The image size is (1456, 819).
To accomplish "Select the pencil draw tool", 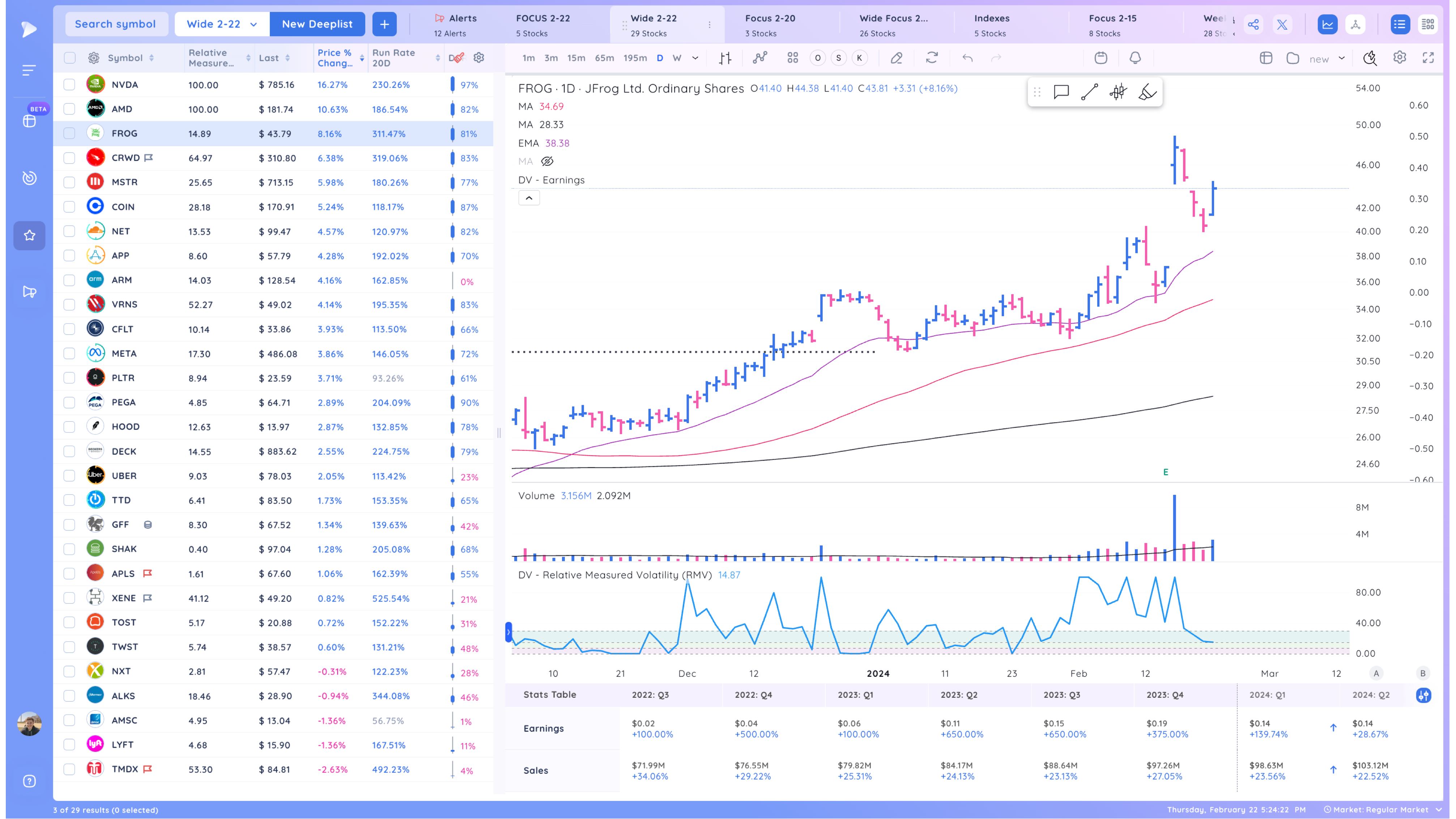I will 897,58.
